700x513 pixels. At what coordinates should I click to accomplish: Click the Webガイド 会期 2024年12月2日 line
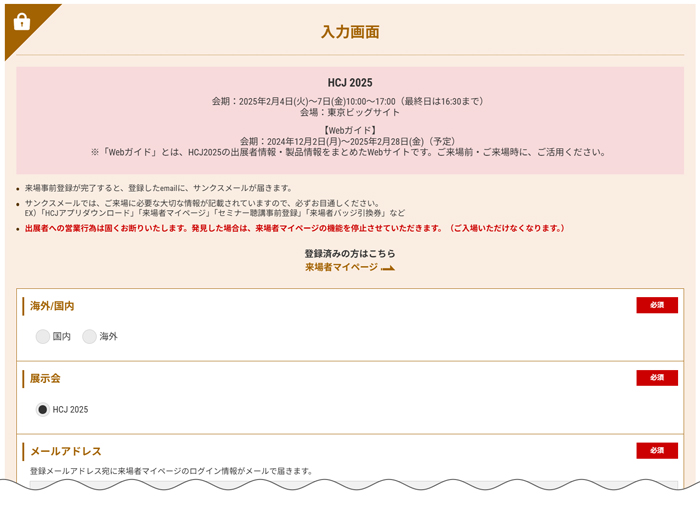coord(347,142)
